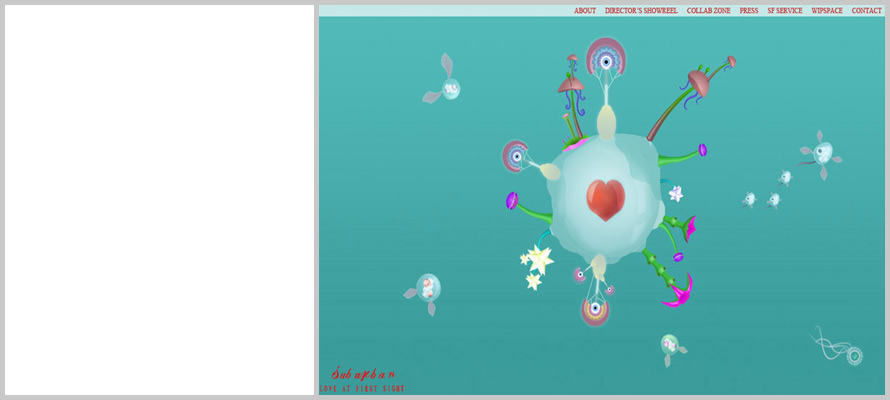
Task: Click the purple bud on the left stem
Action: coord(512,200)
